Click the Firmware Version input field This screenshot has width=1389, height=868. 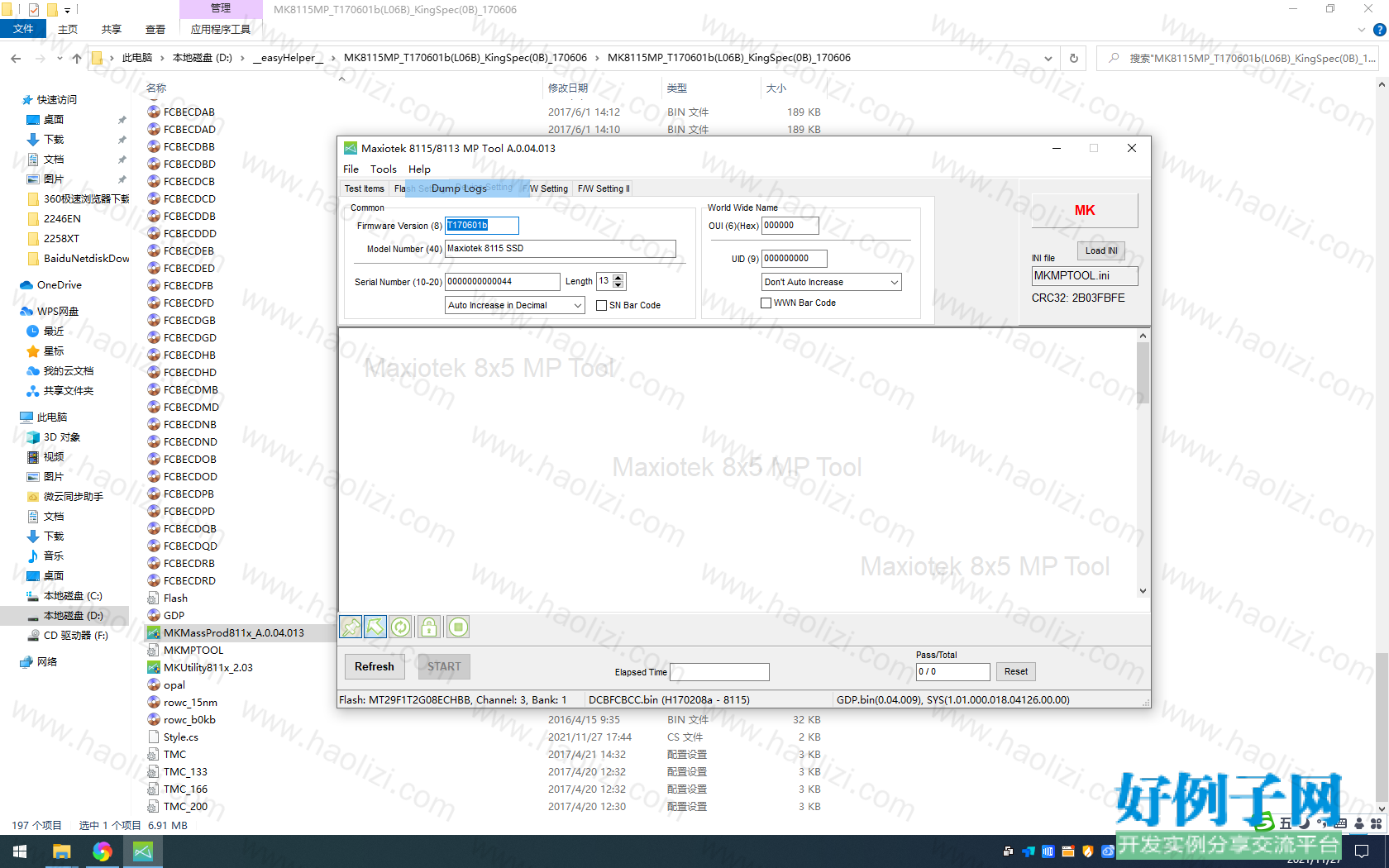tap(482, 226)
